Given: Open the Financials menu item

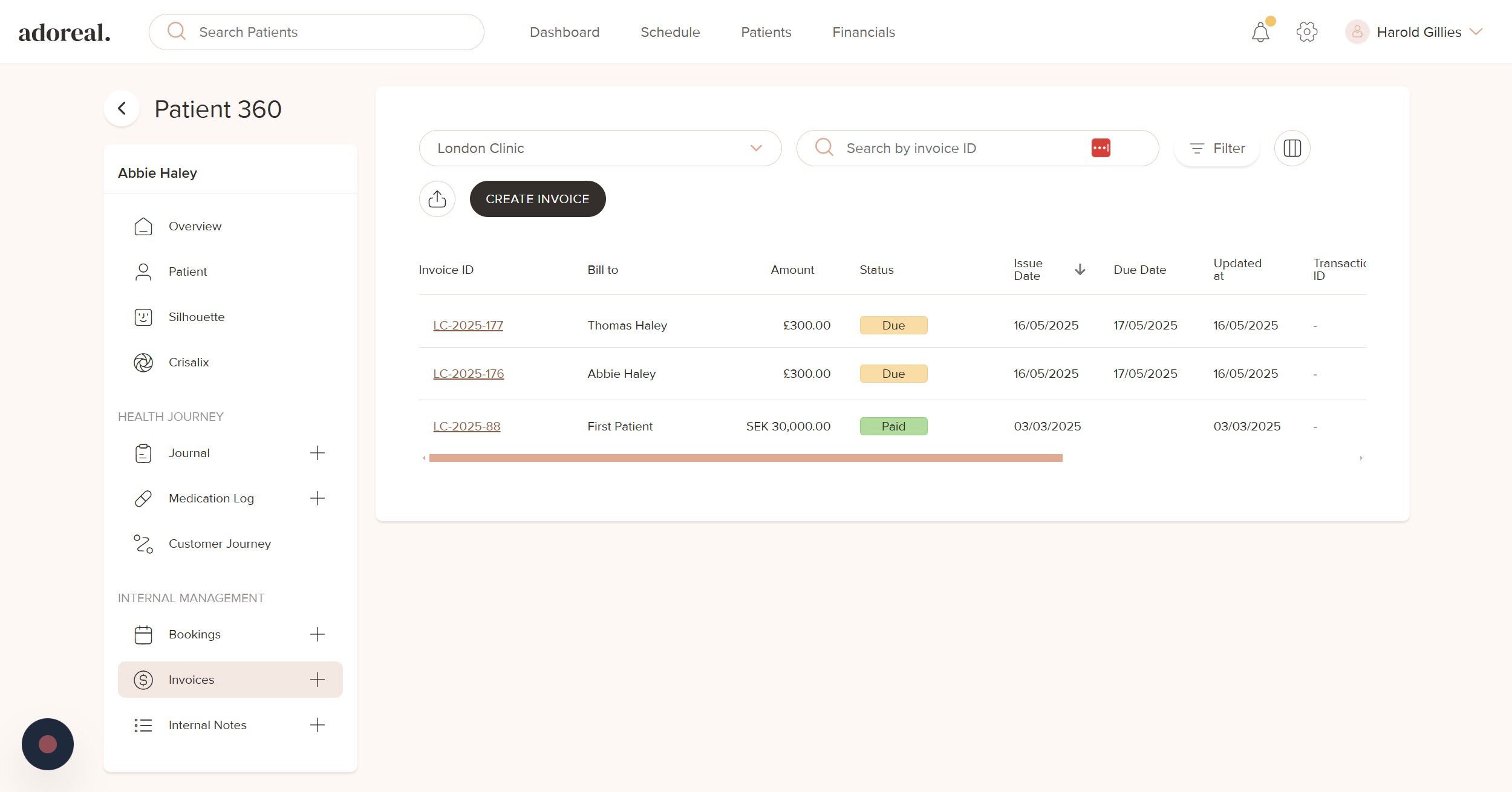Looking at the screenshot, I should 863,32.
